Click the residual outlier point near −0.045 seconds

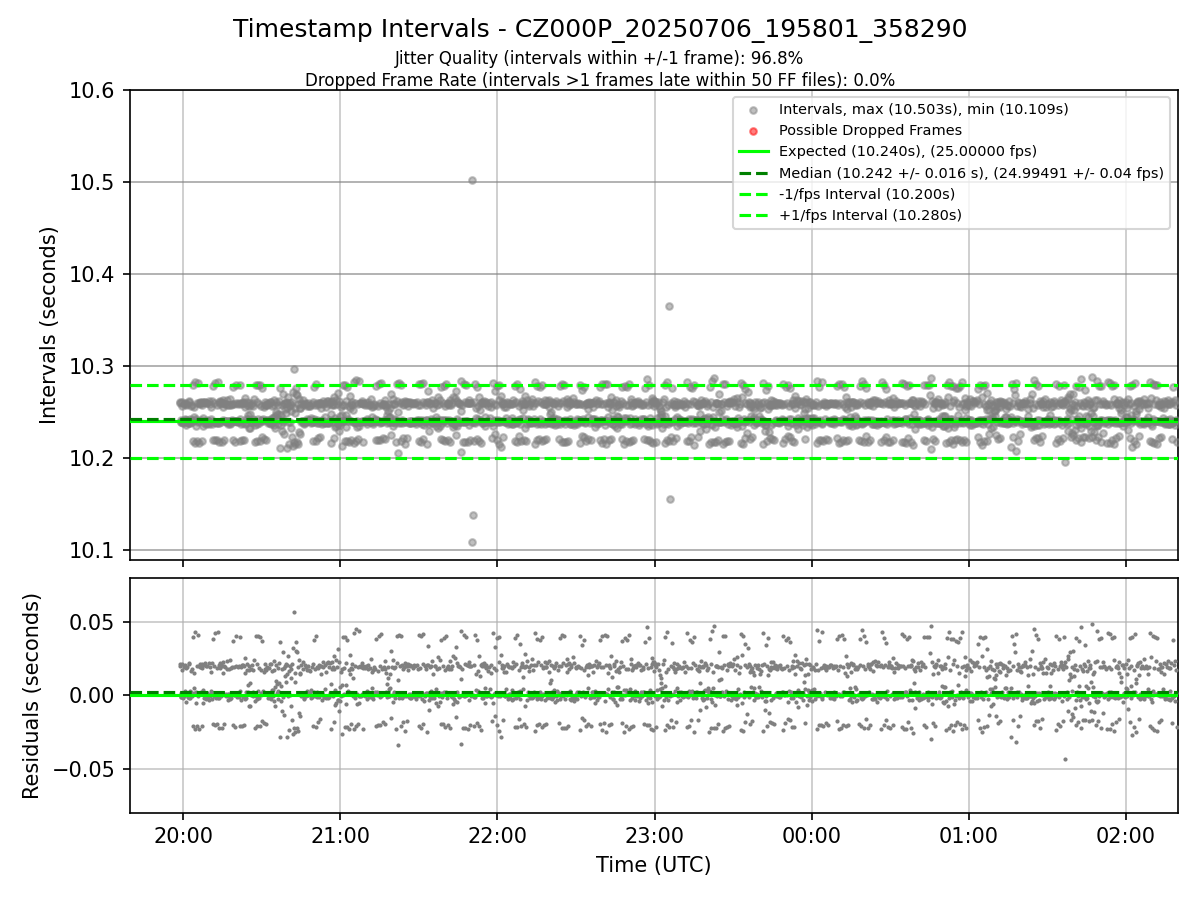point(1065,759)
